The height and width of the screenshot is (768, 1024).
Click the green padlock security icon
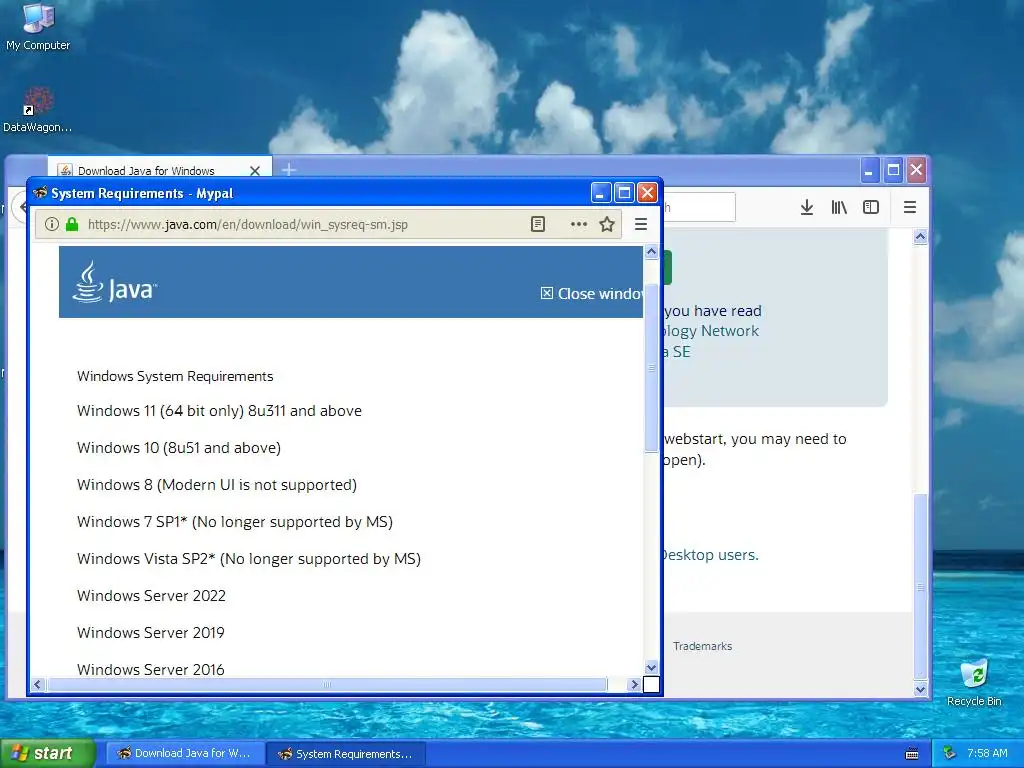point(72,225)
